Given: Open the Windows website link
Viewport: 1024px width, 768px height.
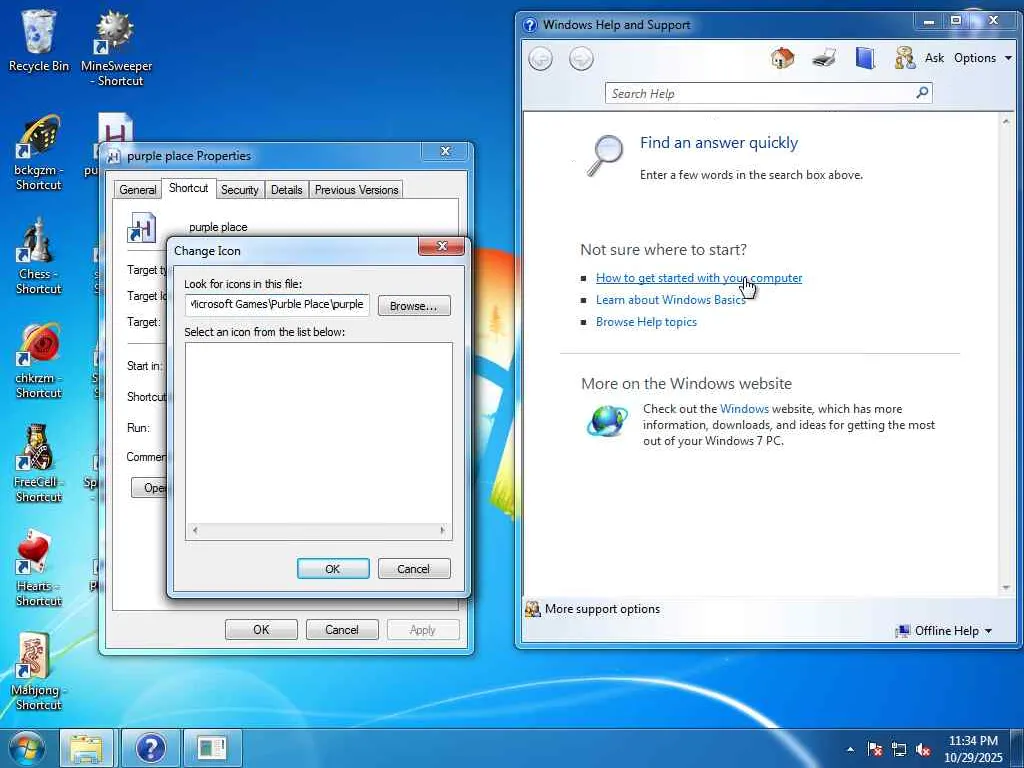Looking at the screenshot, I should 744,409.
